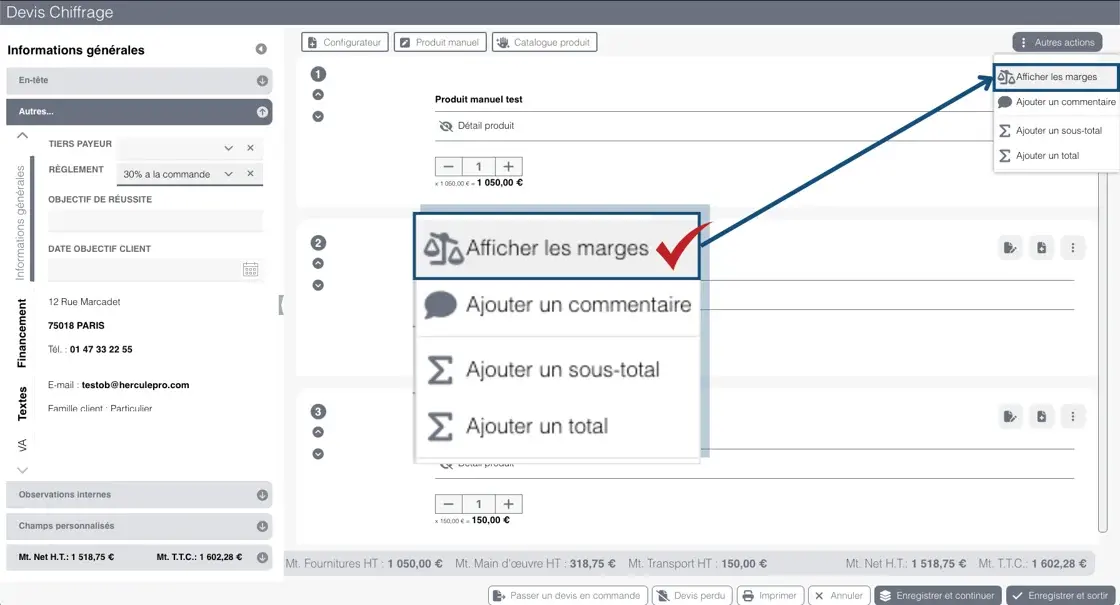1120x605 pixels.
Task: Open the Catalogue produit
Action: click(x=544, y=42)
